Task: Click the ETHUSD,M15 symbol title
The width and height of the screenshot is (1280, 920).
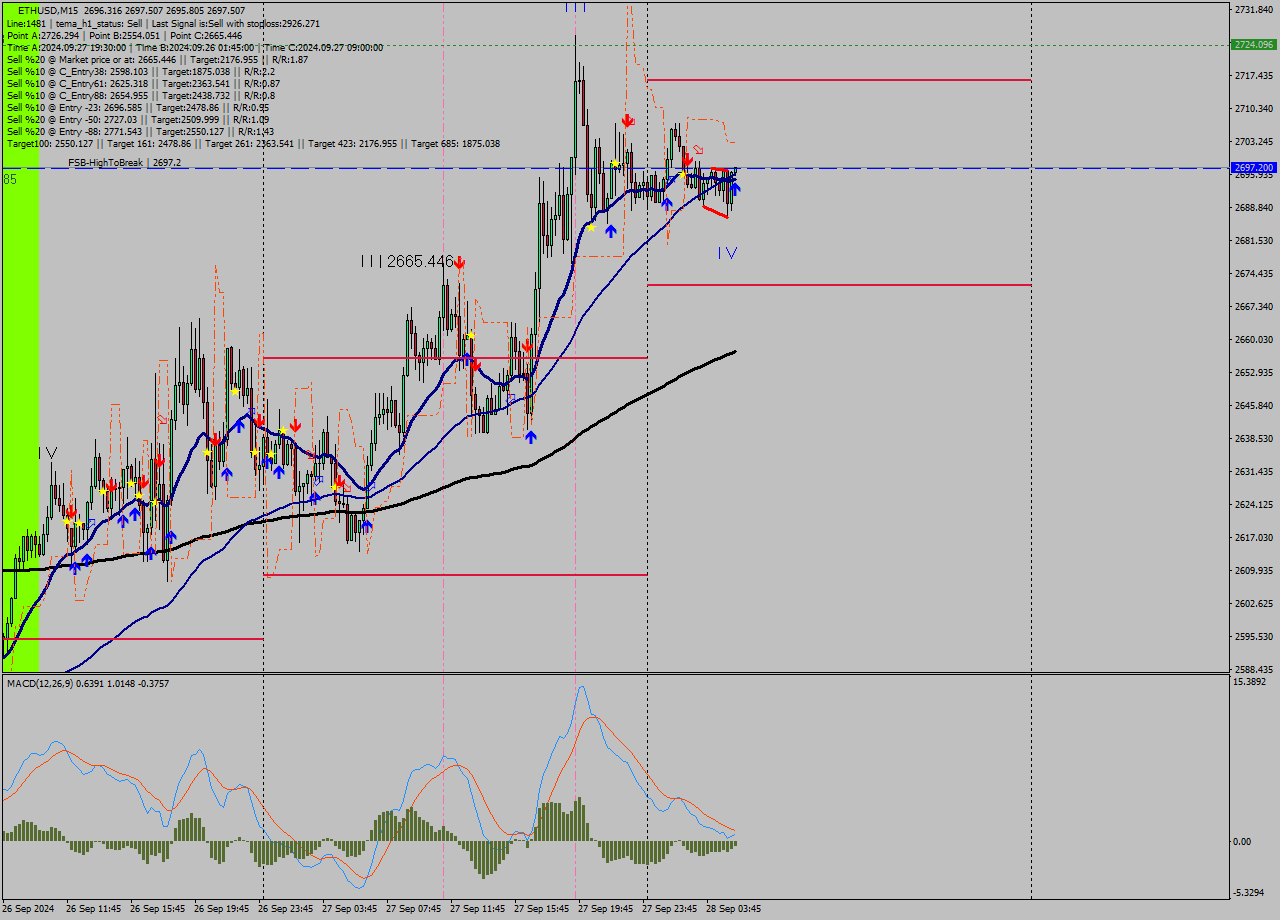Action: tap(48, 11)
